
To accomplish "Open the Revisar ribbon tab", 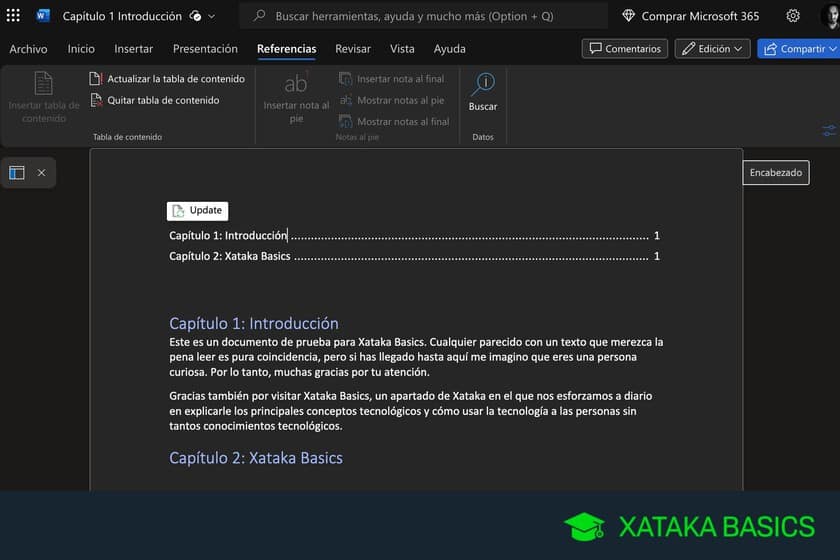I will (x=353, y=49).
